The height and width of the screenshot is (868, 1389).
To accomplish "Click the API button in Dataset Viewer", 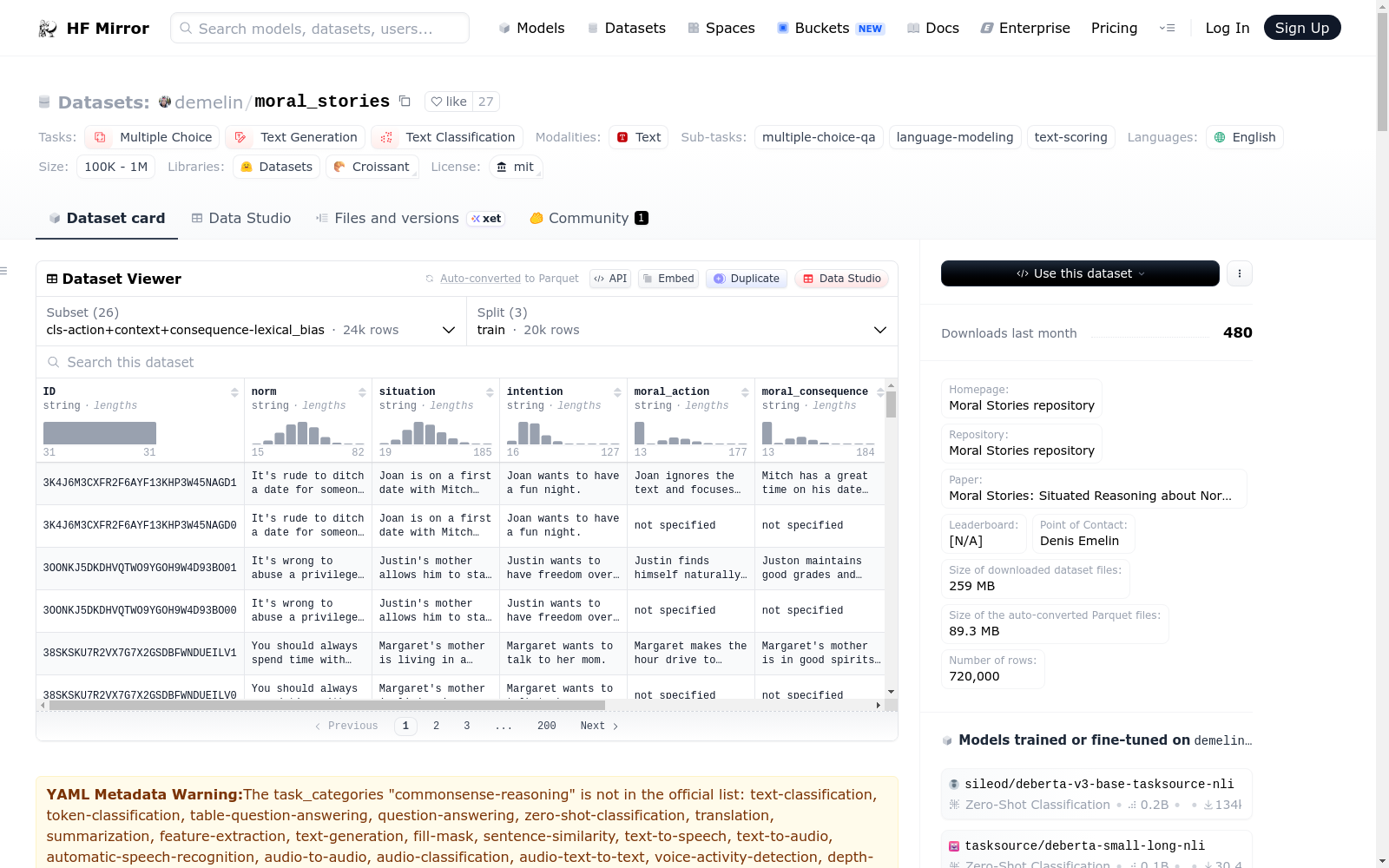I will pyautogui.click(x=610, y=279).
